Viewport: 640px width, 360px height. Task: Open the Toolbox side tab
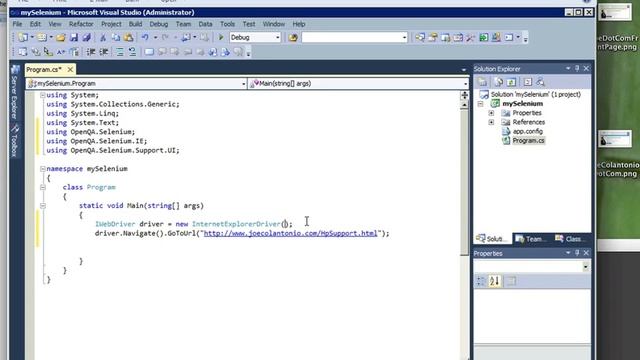(15, 141)
